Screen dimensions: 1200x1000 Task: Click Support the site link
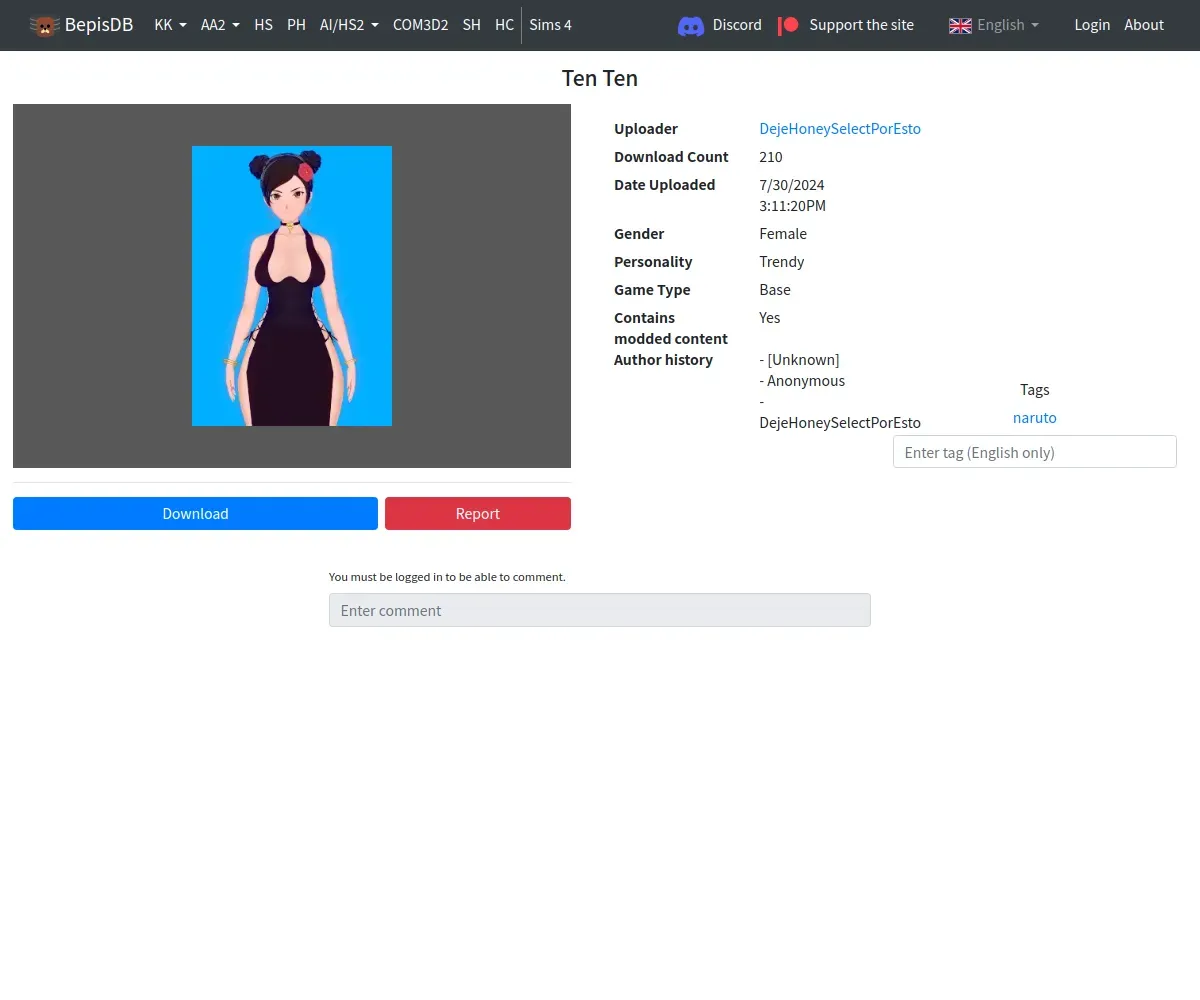point(861,25)
